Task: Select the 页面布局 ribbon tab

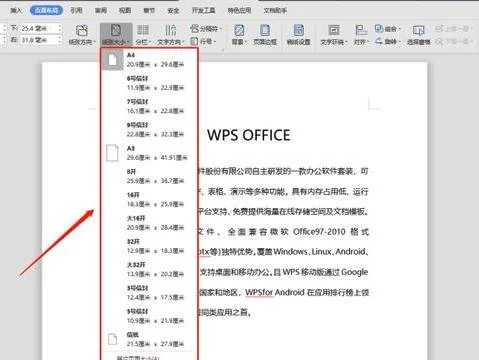Action: tap(46, 10)
